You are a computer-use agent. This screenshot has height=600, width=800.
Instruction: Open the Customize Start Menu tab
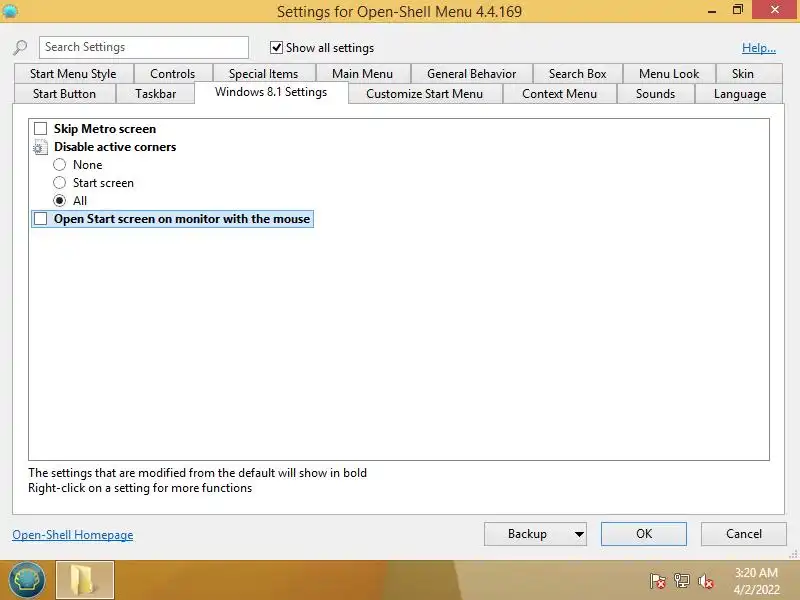(424, 94)
